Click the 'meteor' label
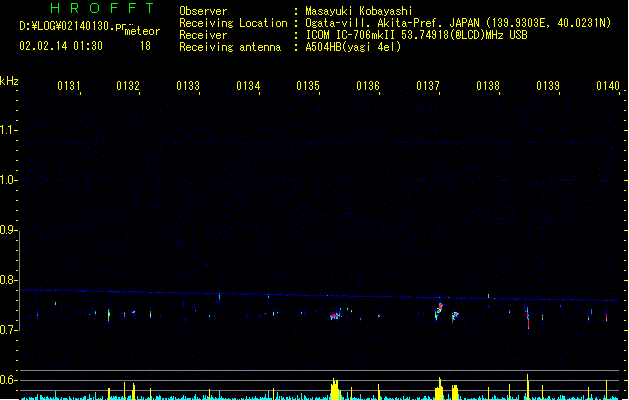 click(x=142, y=31)
